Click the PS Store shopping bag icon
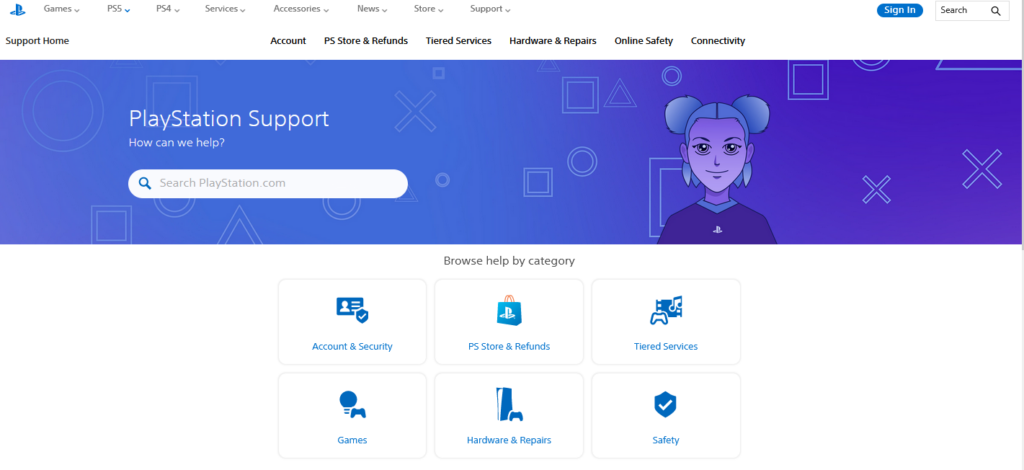This screenshot has height=470, width=1024. [509, 310]
